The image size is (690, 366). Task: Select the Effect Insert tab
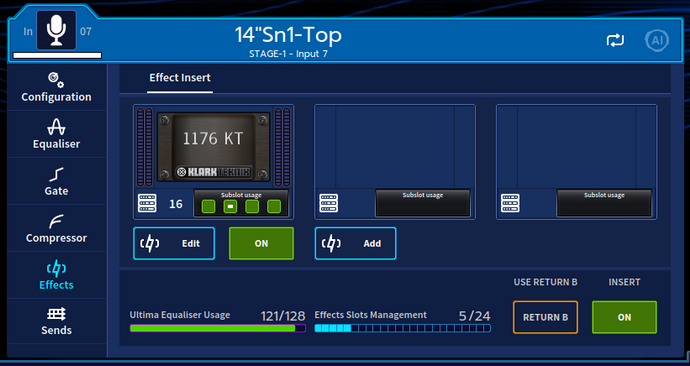point(180,78)
